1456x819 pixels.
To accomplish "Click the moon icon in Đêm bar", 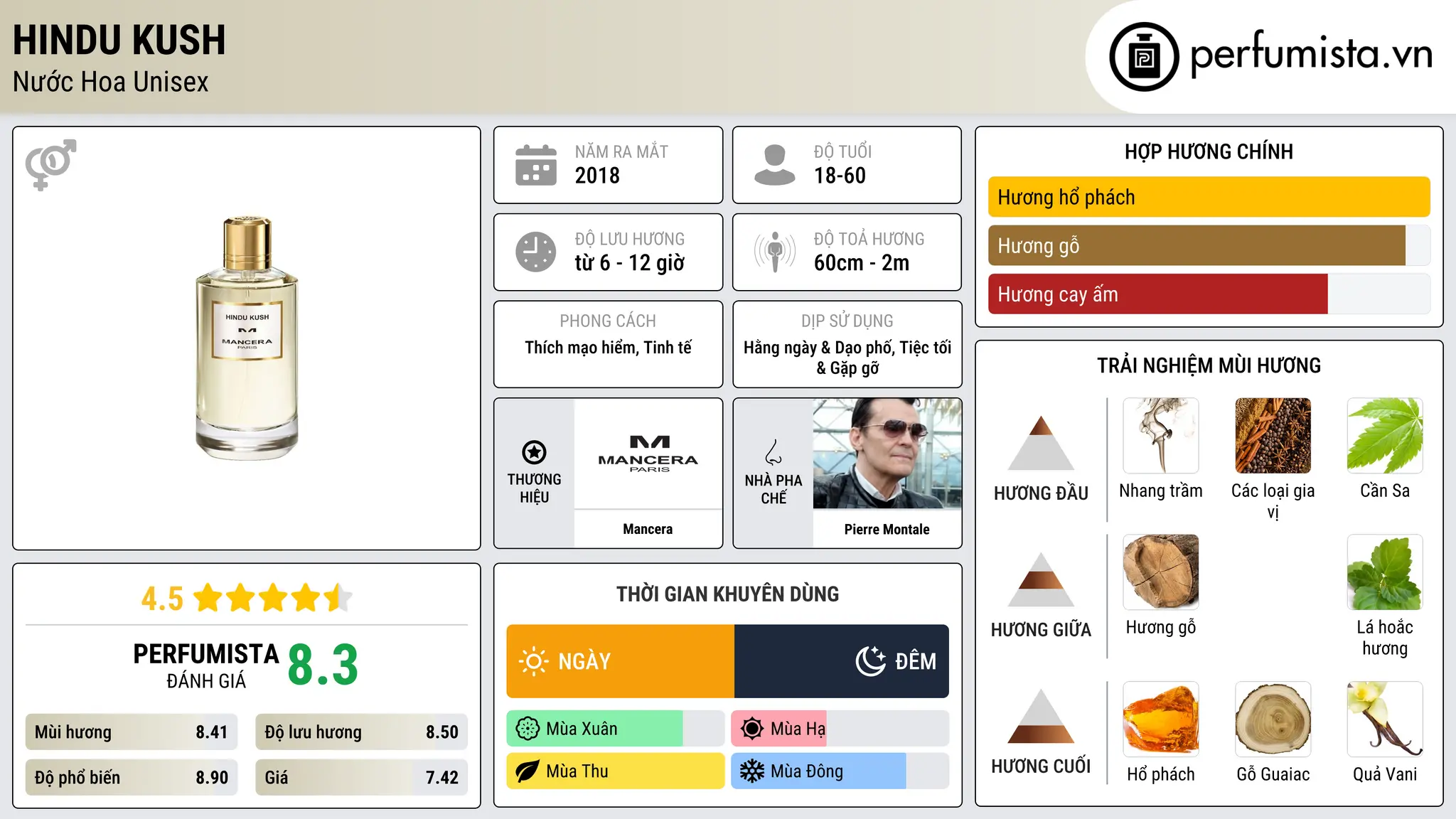I will coord(870,661).
